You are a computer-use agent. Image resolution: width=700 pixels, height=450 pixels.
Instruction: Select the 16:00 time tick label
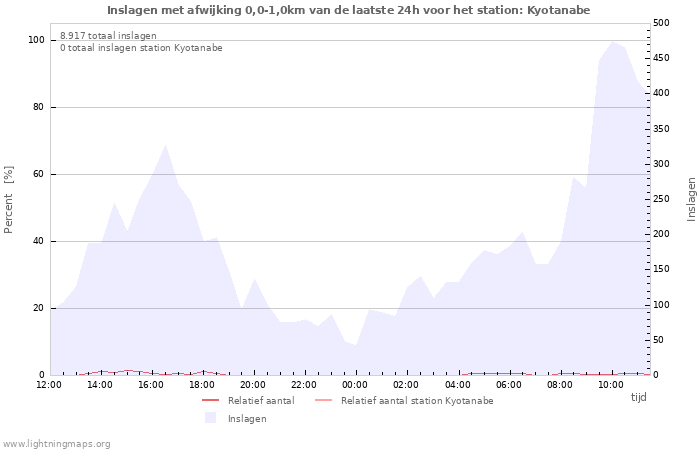[x=151, y=384]
